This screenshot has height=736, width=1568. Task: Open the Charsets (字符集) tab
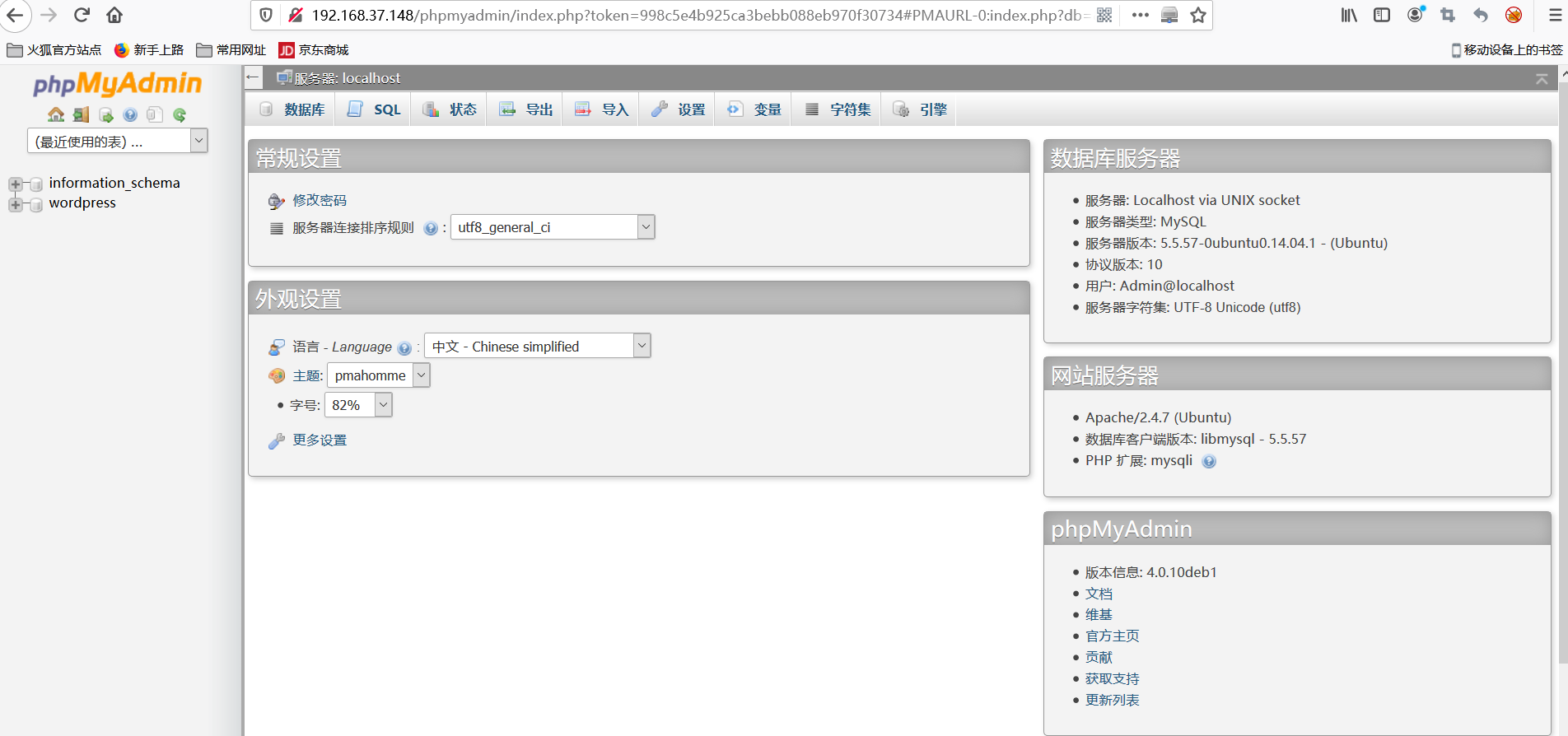click(x=837, y=109)
